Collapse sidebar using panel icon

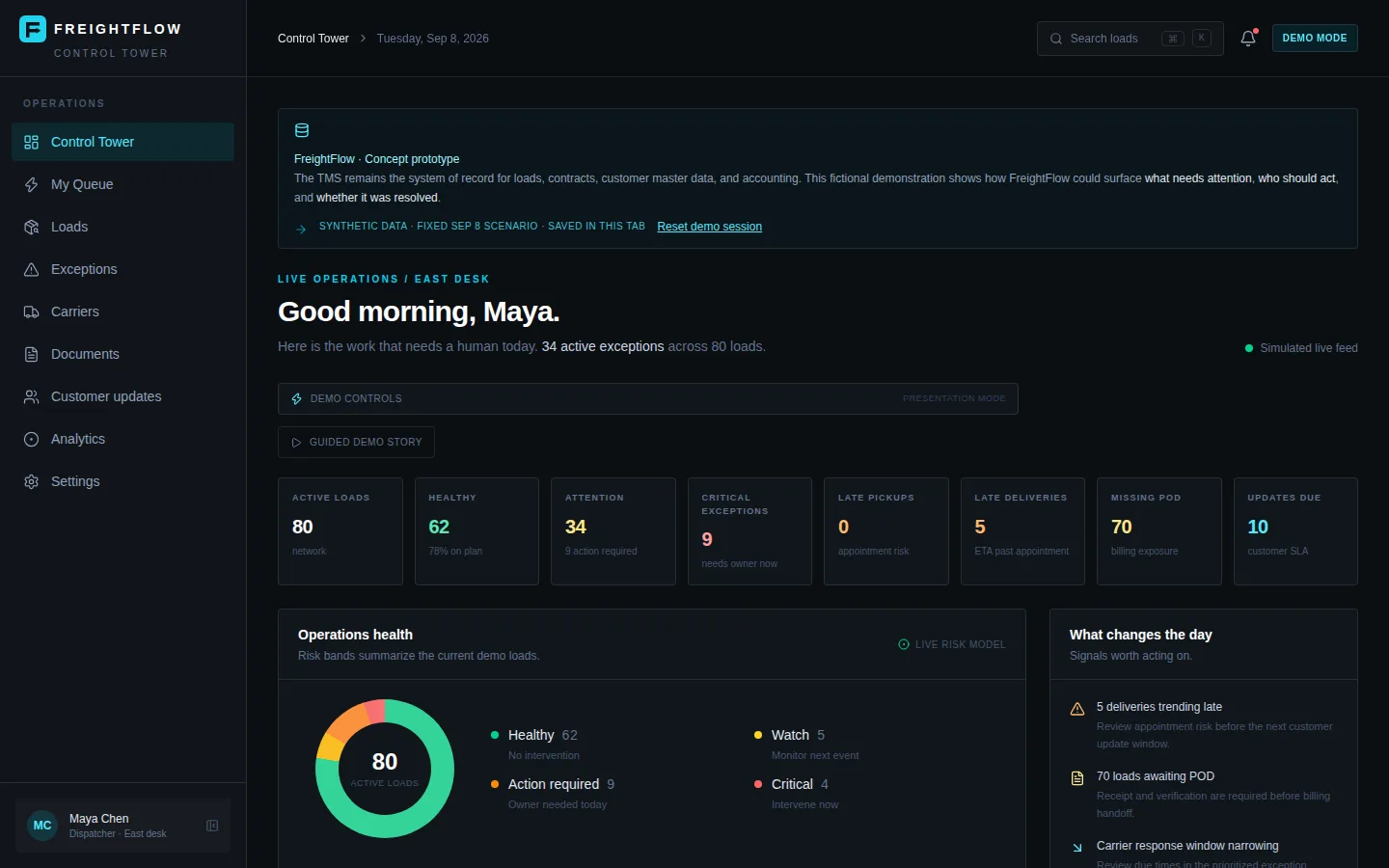click(x=212, y=826)
